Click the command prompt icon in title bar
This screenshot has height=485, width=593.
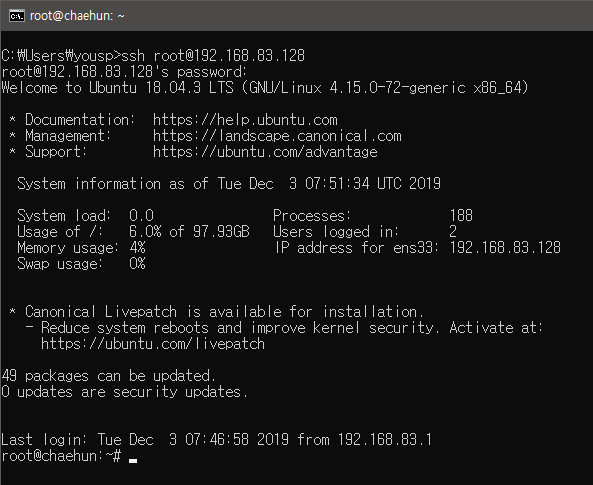click(17, 16)
